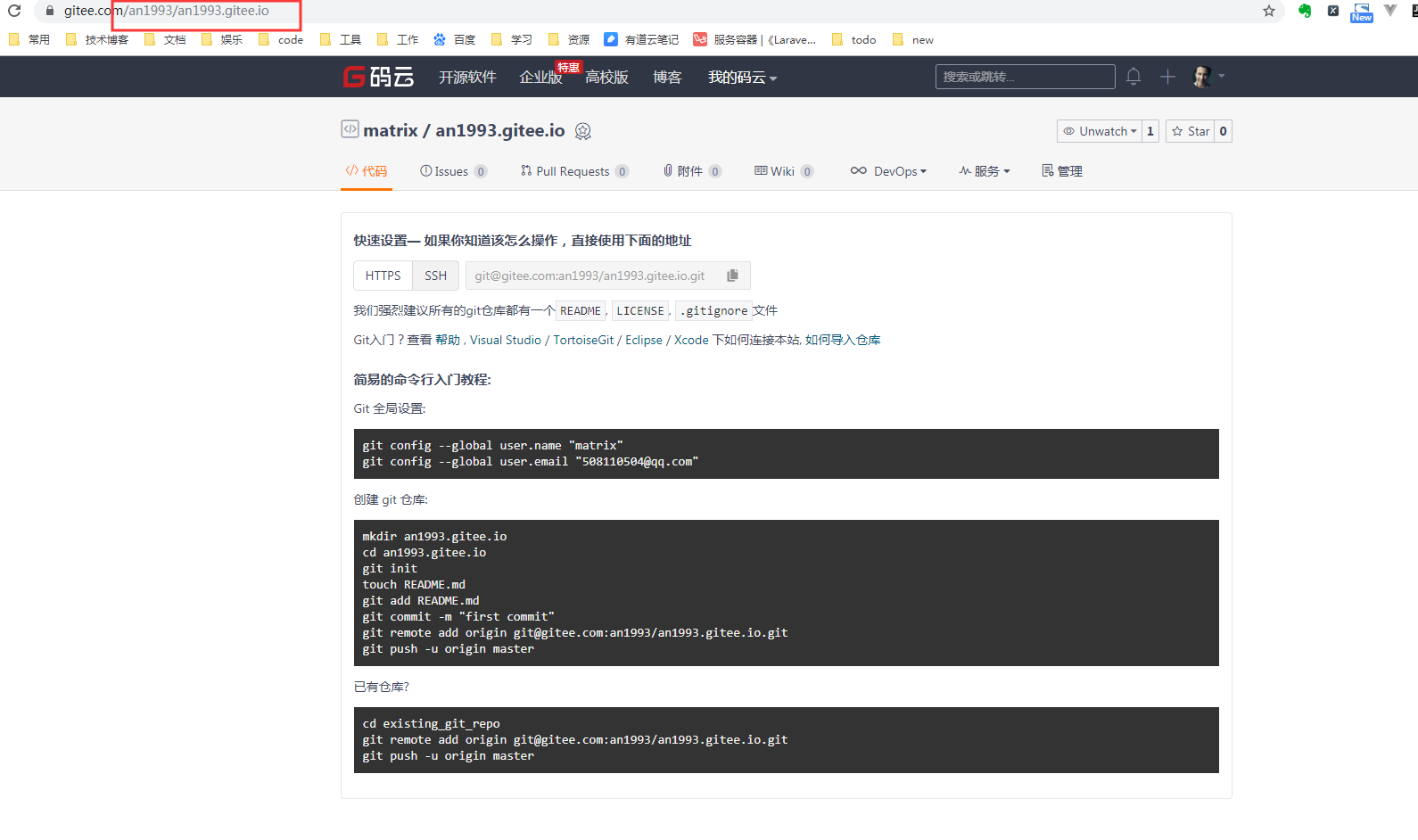Click the padlock icon in the address bar
This screenshot has width=1418, height=840.
(x=50, y=11)
